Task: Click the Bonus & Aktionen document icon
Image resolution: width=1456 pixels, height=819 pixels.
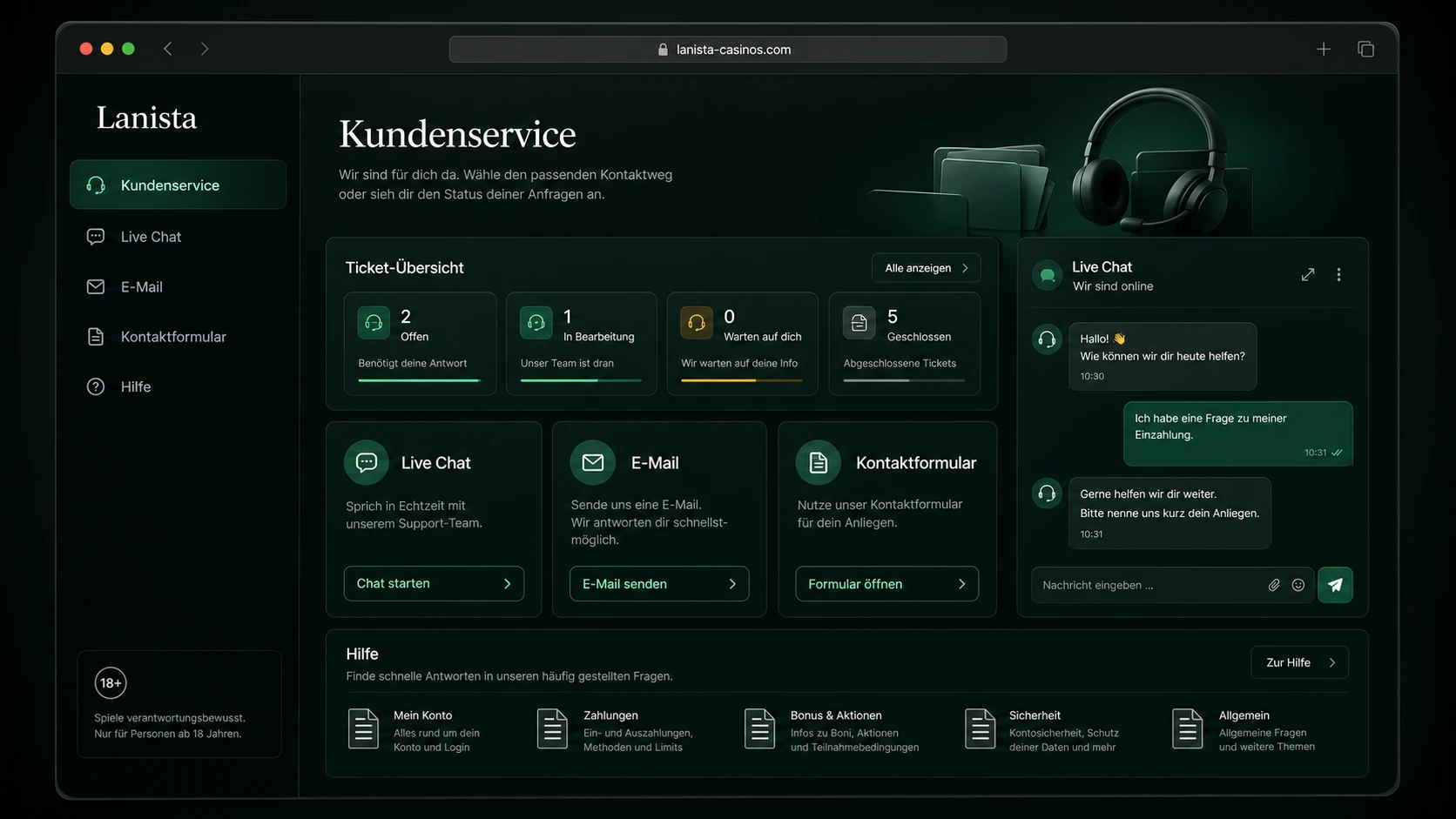Action: (x=759, y=728)
